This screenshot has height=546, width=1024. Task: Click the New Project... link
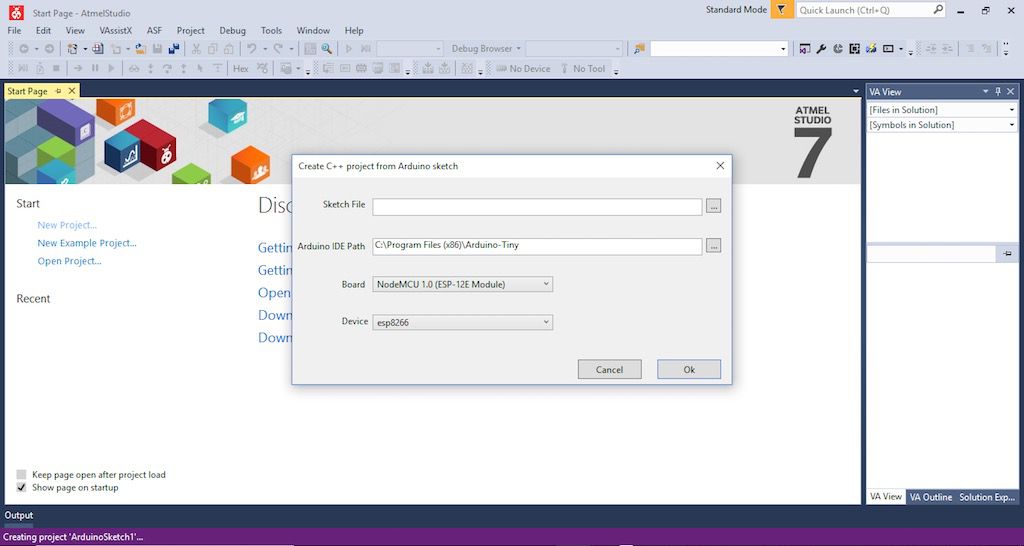point(67,225)
